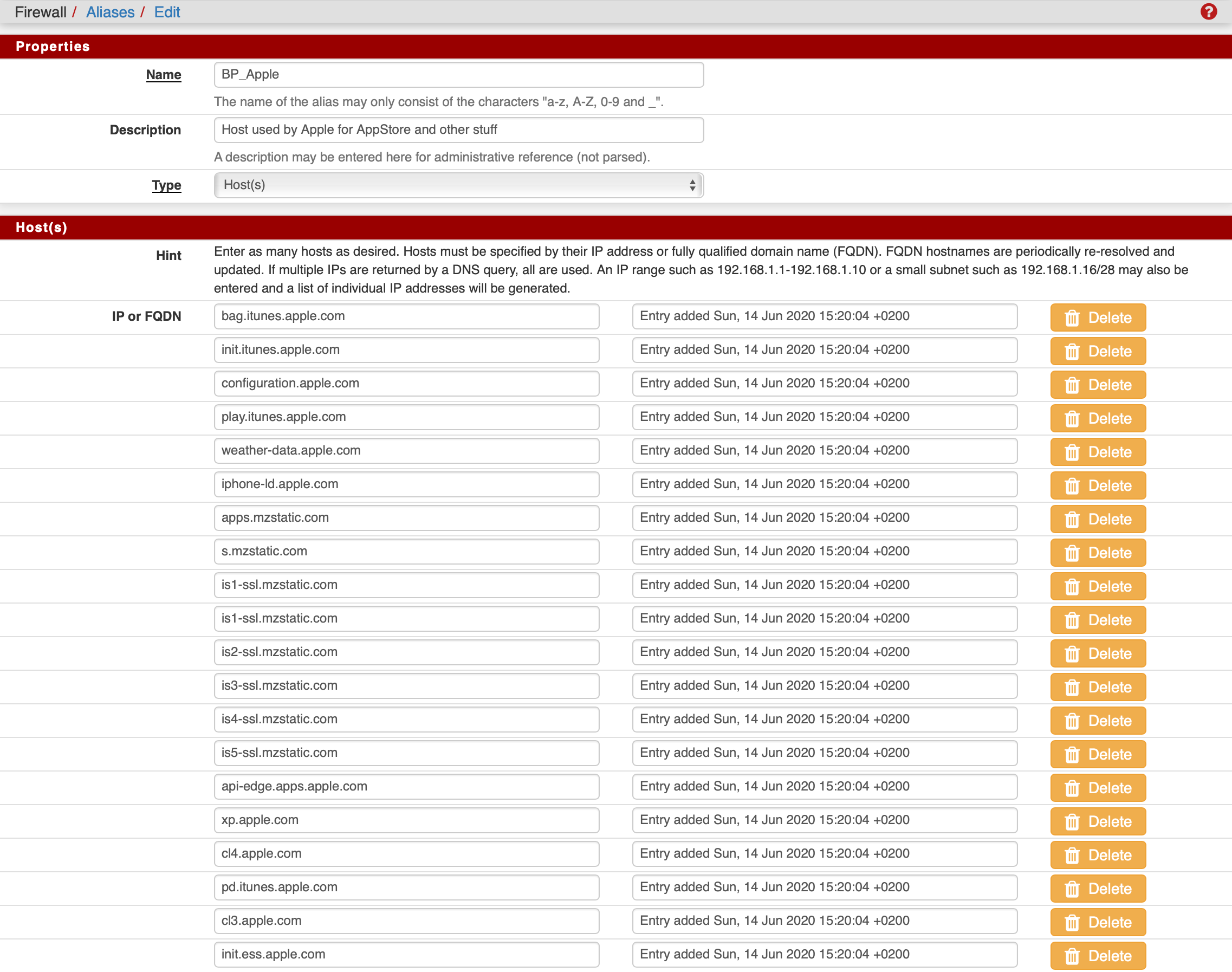
Task: Click trash icon for cl3.apple.com row
Action: coord(1072,922)
